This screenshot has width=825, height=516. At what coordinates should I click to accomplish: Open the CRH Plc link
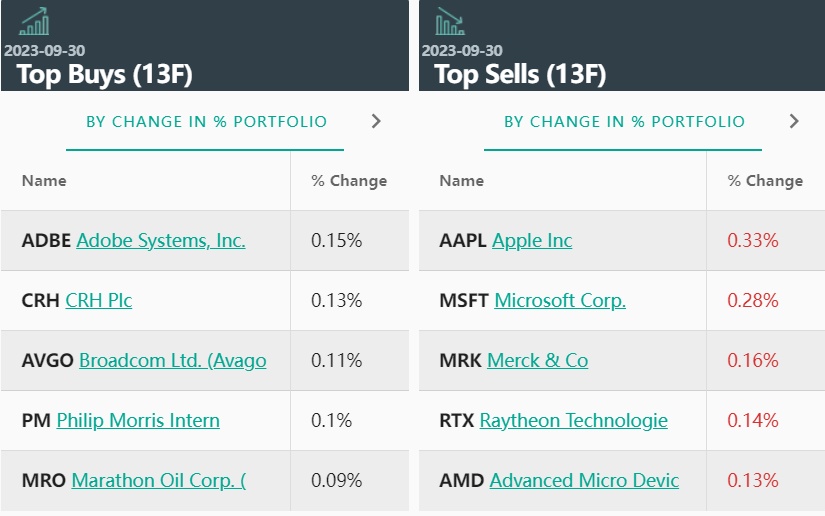99,300
